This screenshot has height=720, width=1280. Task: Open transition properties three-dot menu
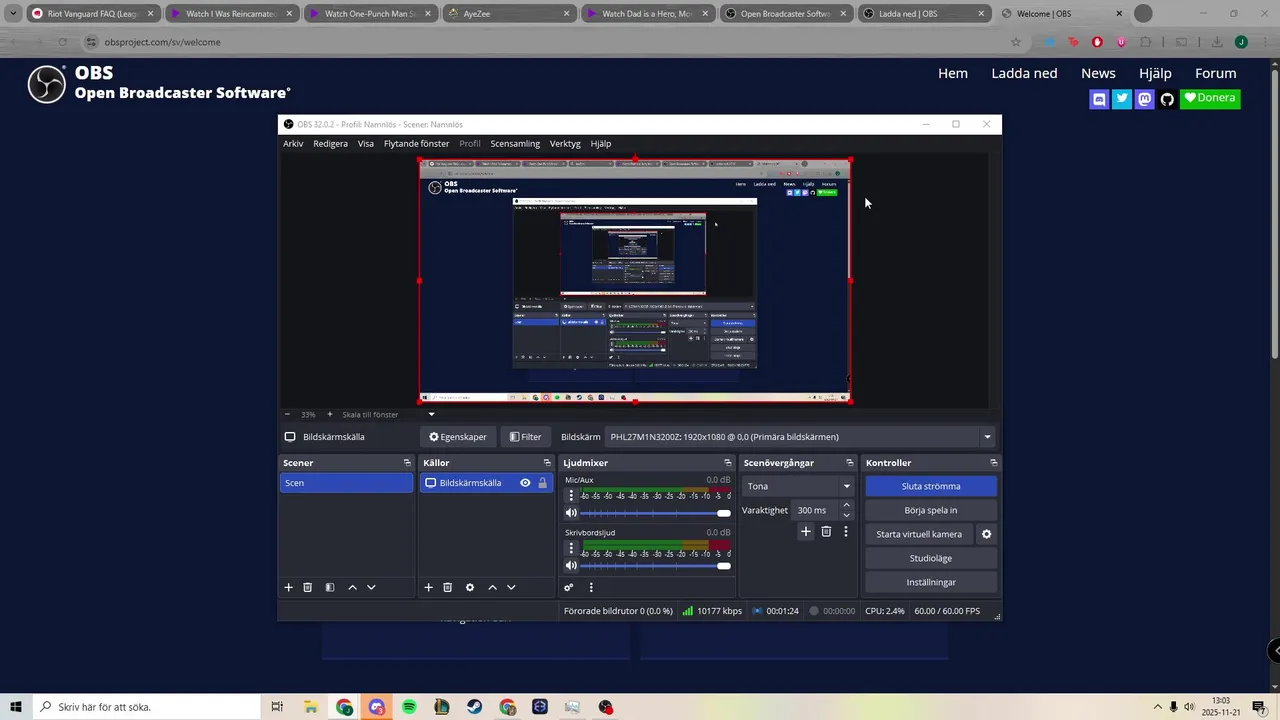pyautogui.click(x=846, y=532)
